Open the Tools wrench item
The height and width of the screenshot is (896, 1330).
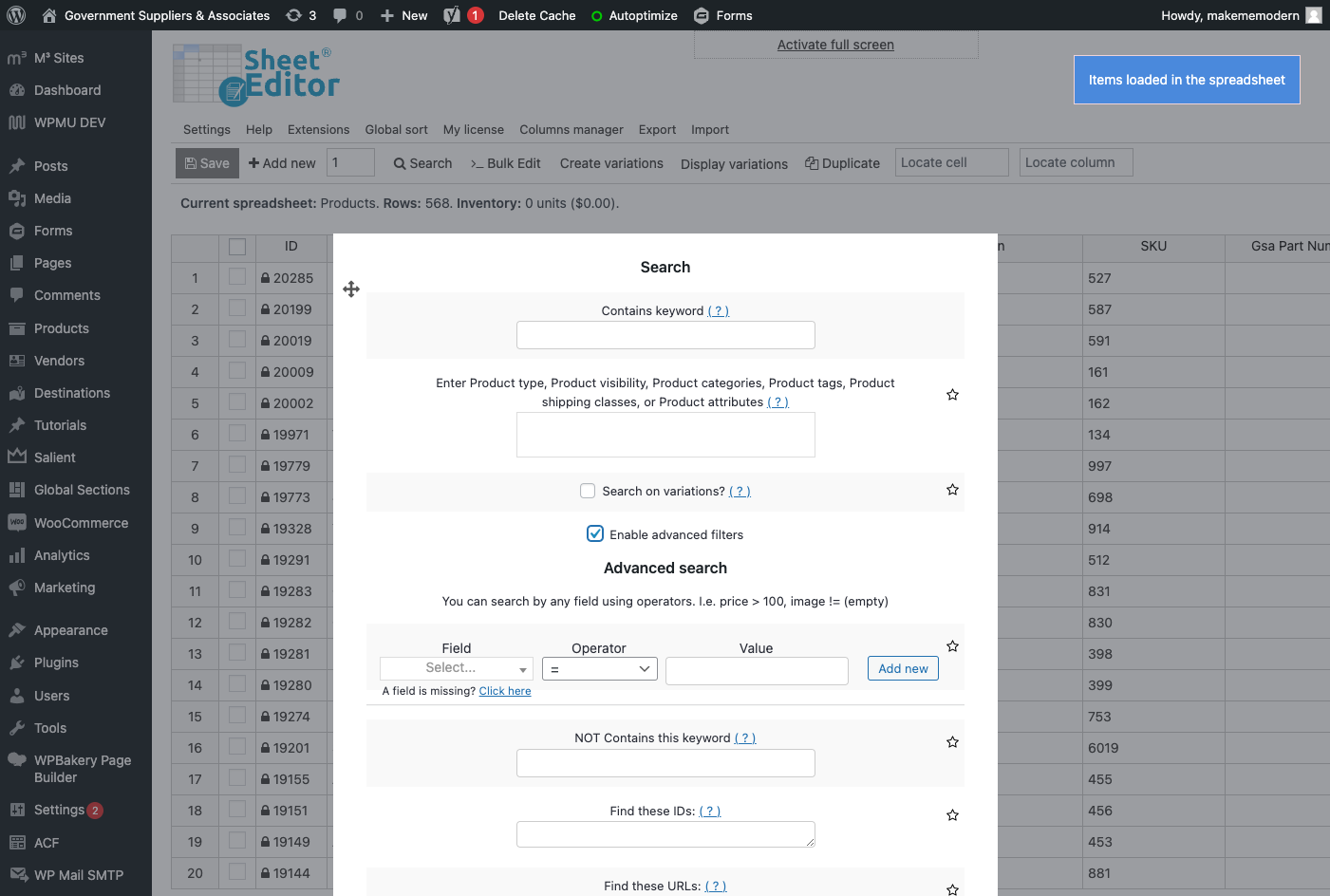(17, 728)
